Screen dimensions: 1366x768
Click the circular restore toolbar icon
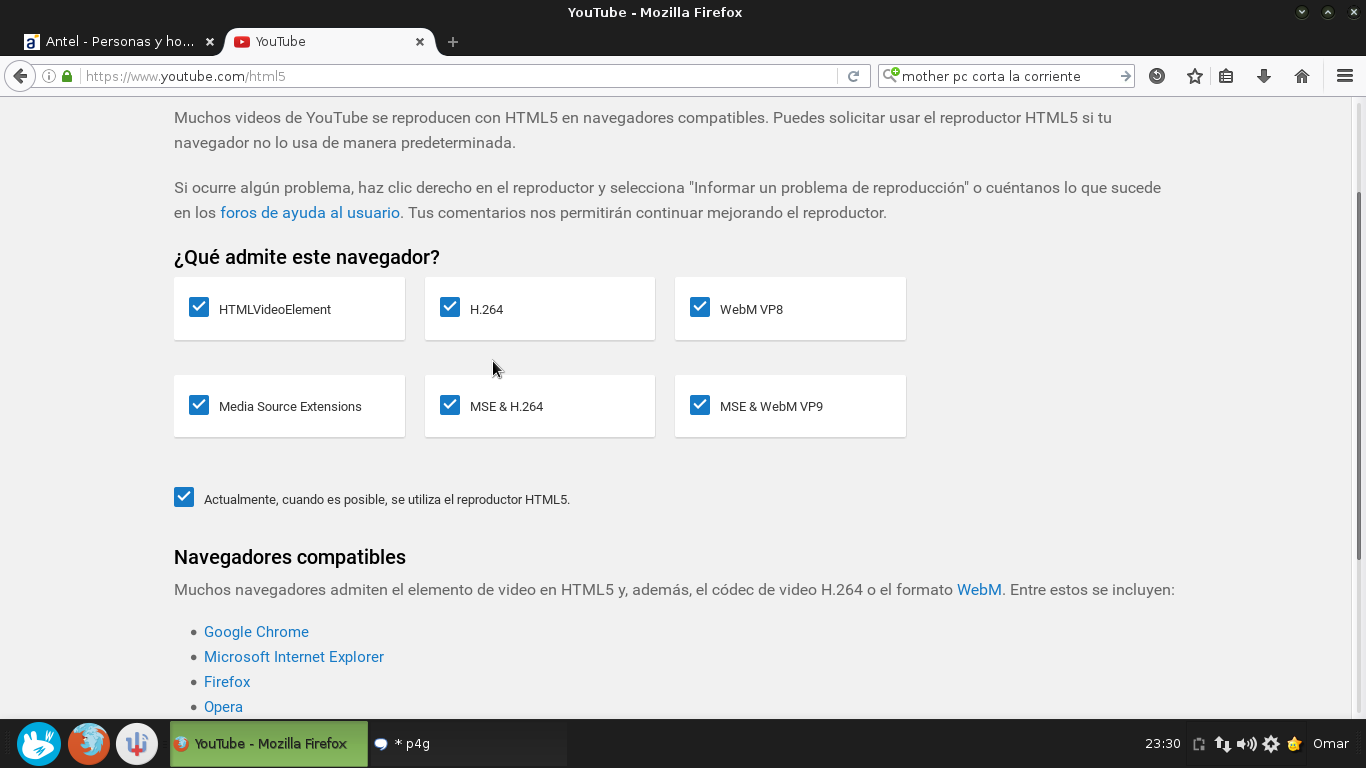pyautogui.click(x=1157, y=76)
